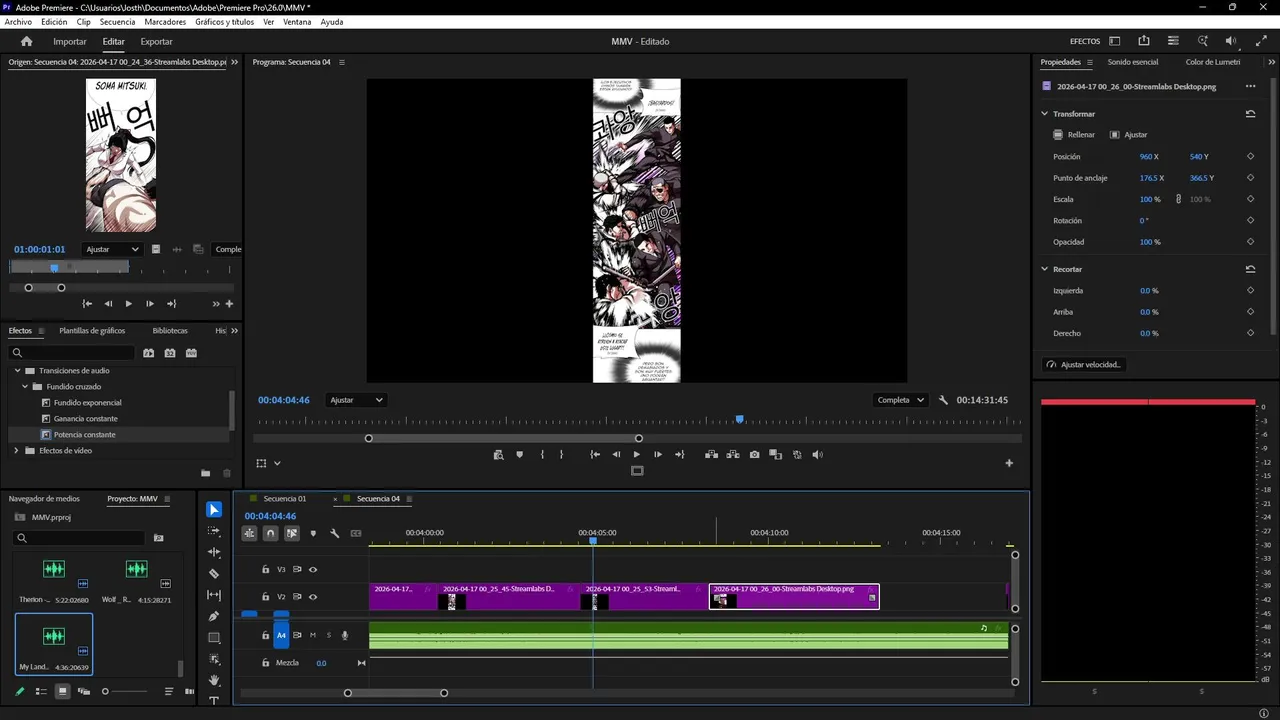
Task: Create new custom bin in Effects panel
Action: pos(205,473)
